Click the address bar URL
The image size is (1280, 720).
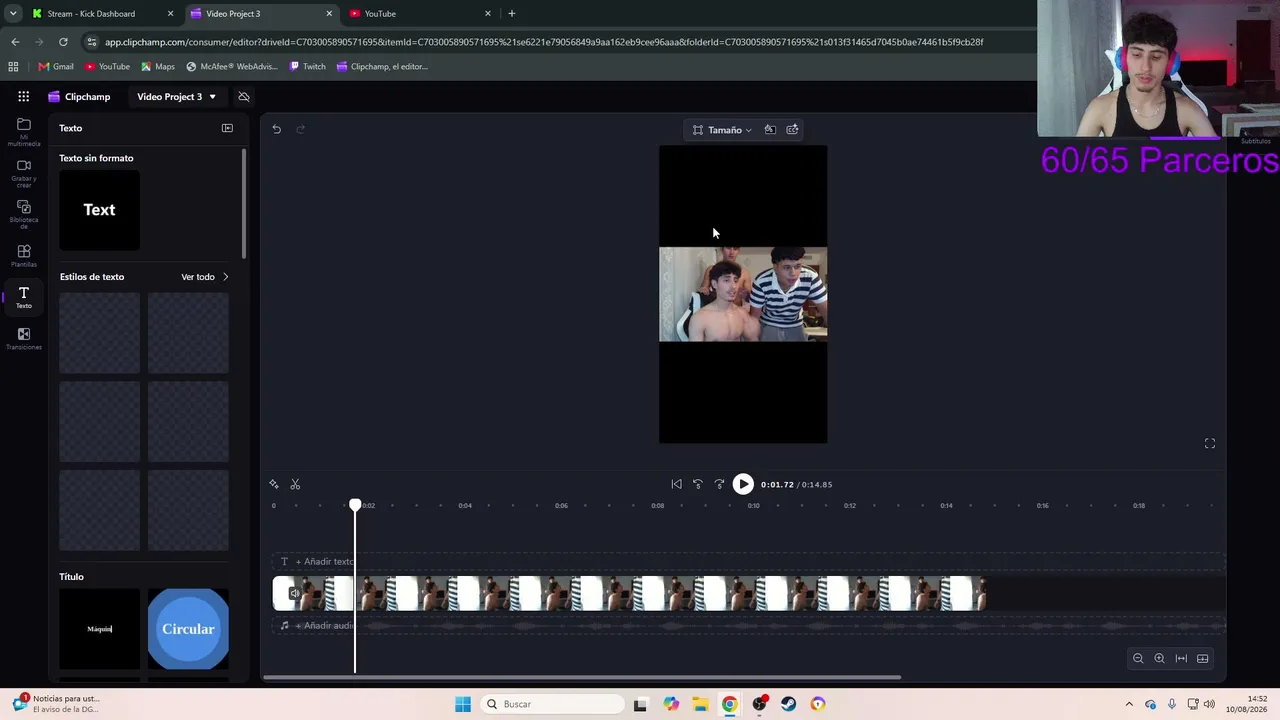[544, 42]
